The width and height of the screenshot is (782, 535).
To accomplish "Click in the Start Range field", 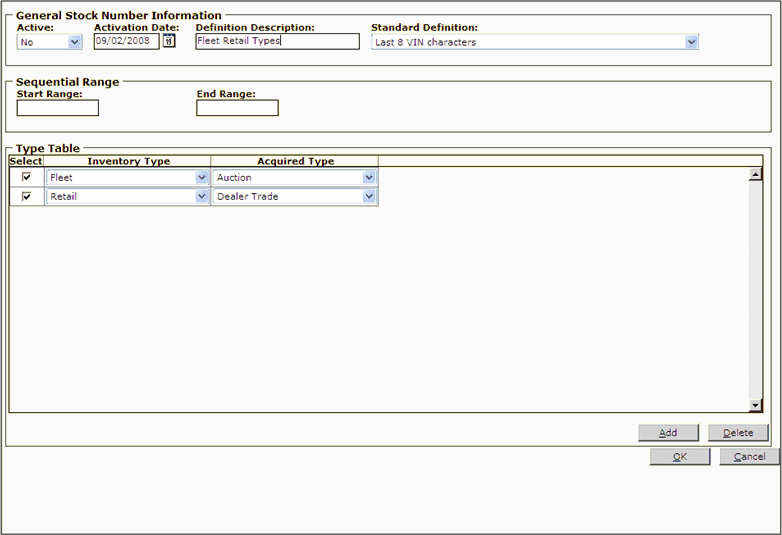I will (58, 108).
